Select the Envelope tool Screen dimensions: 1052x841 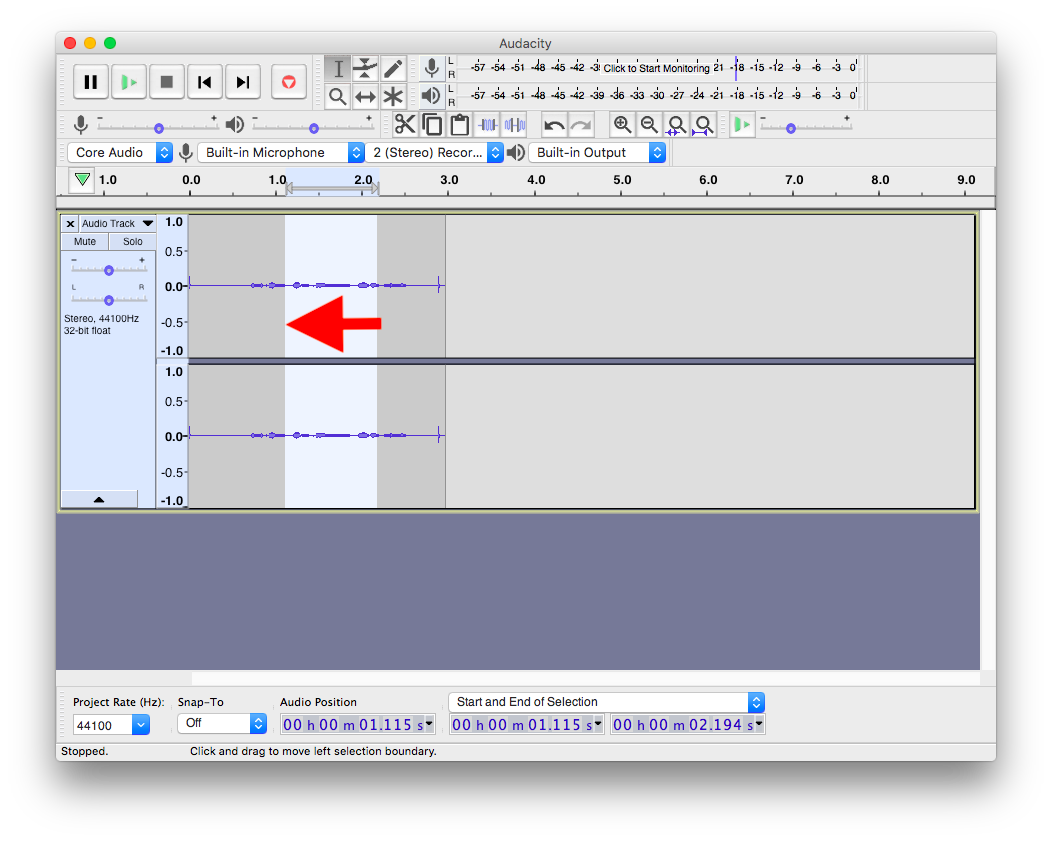click(365, 68)
